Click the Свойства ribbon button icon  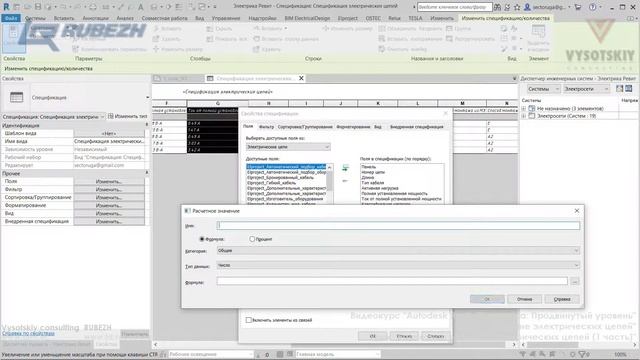[13, 38]
